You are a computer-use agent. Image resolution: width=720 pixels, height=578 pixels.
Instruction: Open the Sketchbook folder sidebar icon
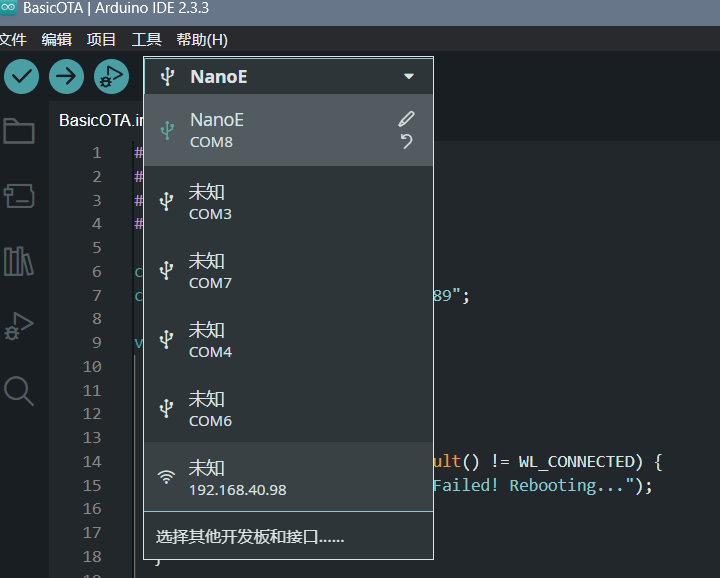[19, 131]
